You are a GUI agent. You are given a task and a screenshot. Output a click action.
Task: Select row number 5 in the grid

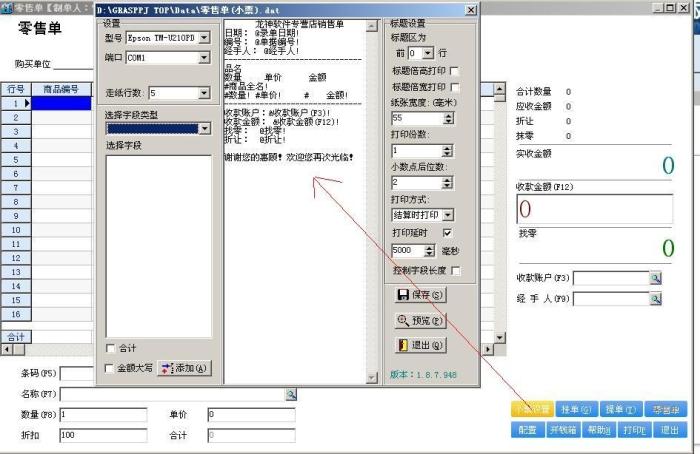point(16,159)
